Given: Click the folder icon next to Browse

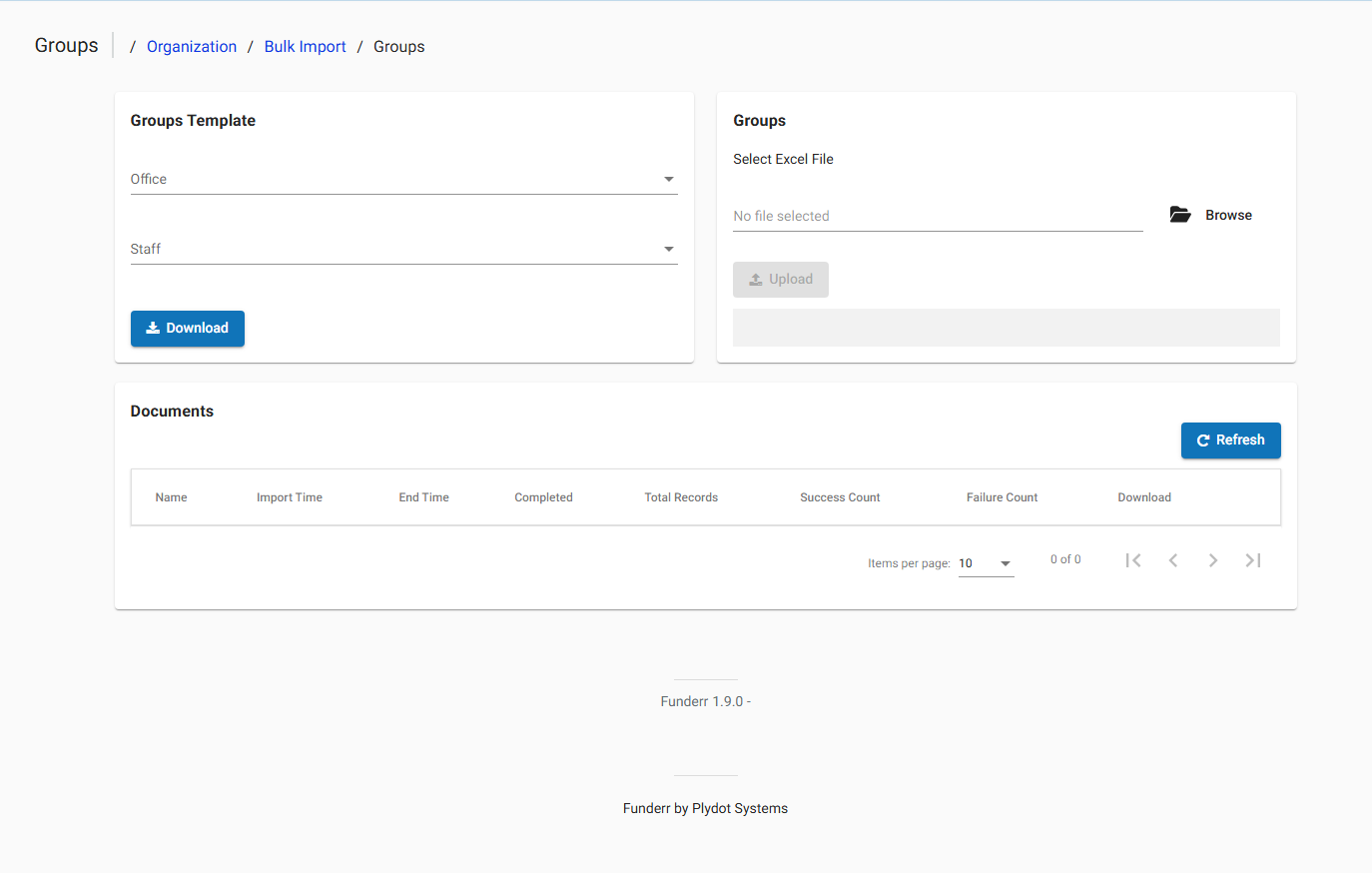Looking at the screenshot, I should 1179,214.
